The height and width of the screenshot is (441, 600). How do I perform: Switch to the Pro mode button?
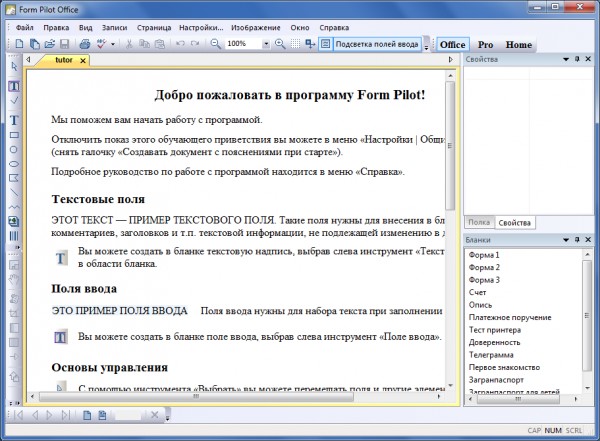pyautogui.click(x=485, y=45)
